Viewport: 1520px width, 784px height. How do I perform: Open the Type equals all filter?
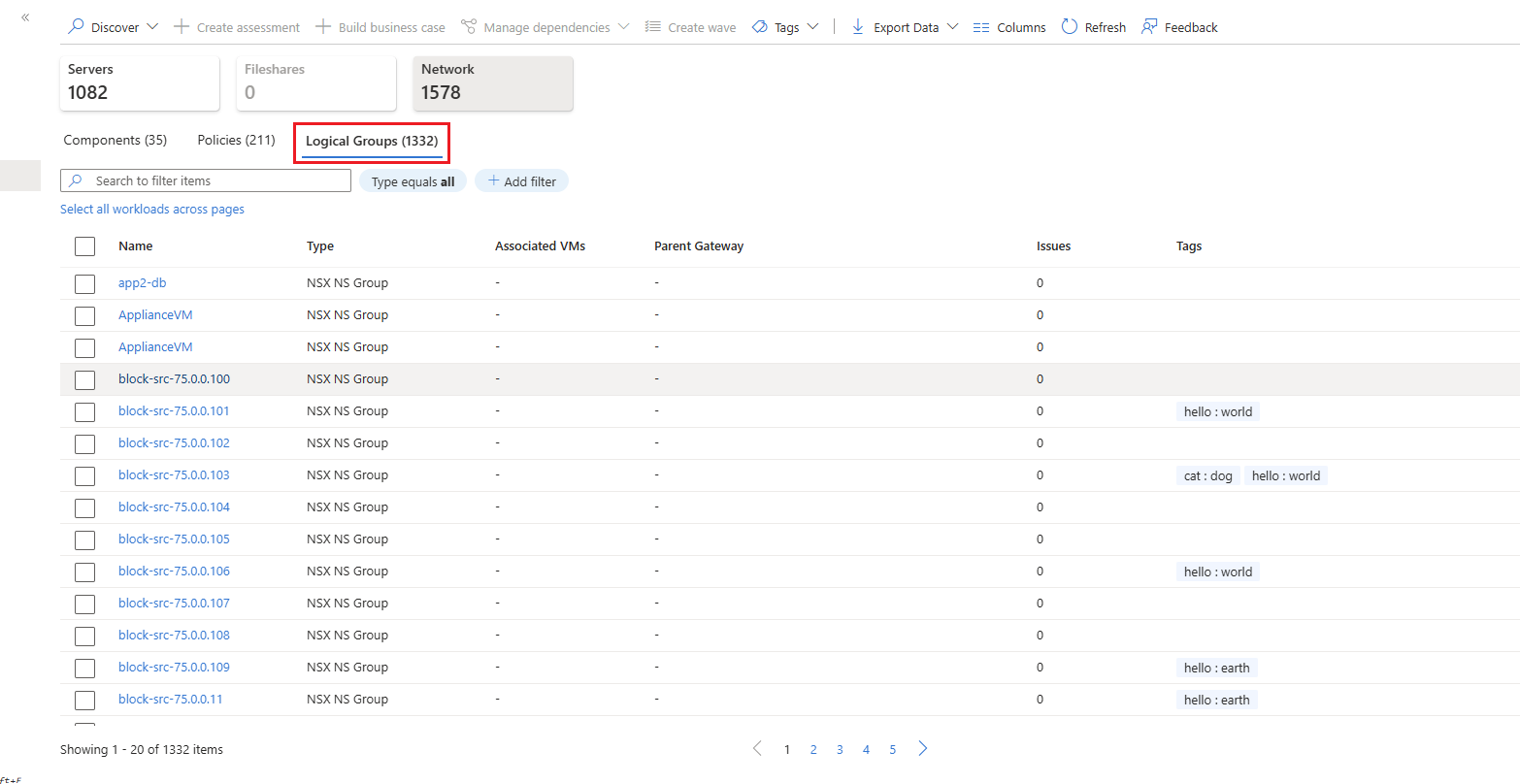[413, 181]
